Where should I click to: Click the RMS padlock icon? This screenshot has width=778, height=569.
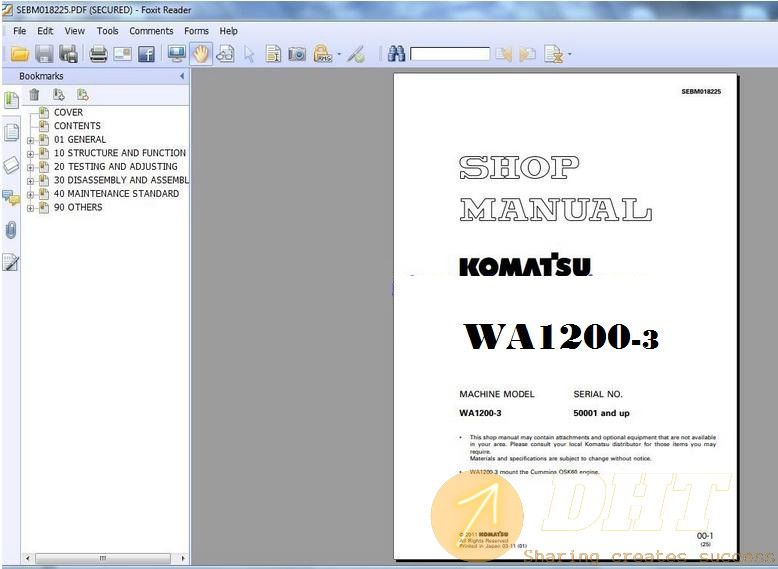[x=323, y=54]
